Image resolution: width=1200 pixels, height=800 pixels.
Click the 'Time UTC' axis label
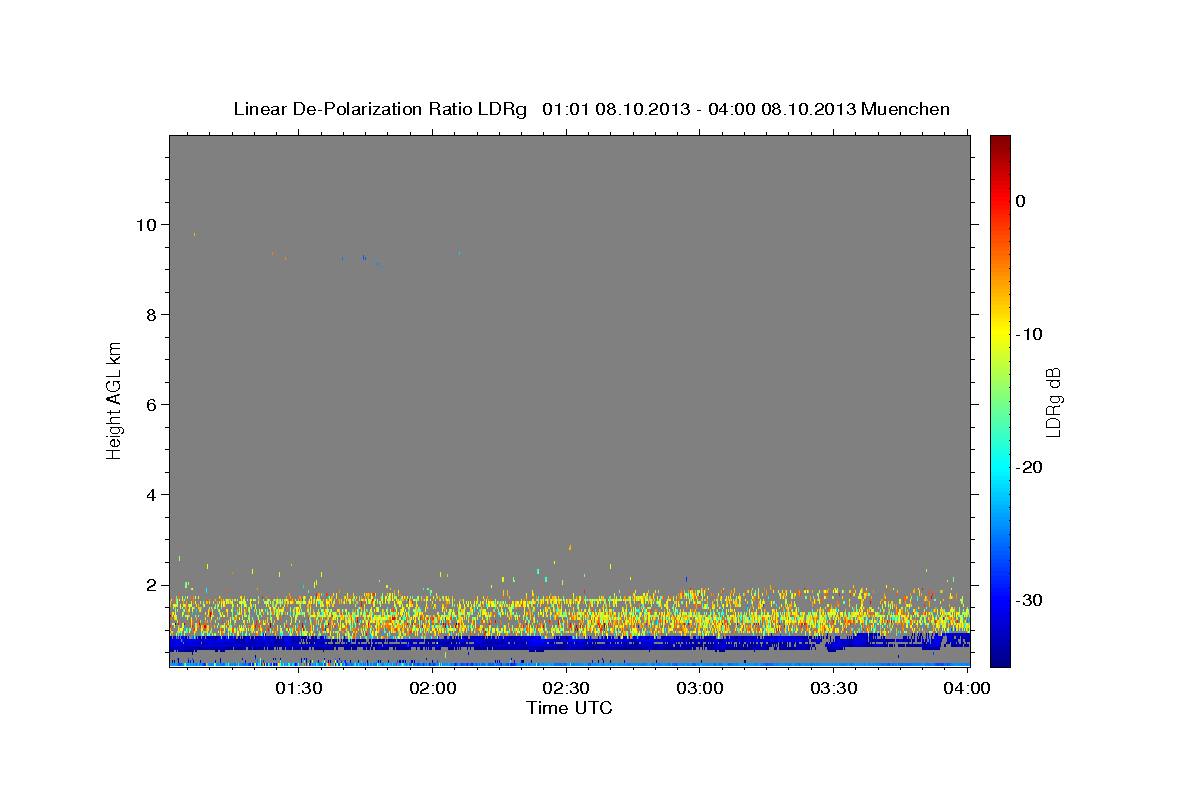click(569, 708)
